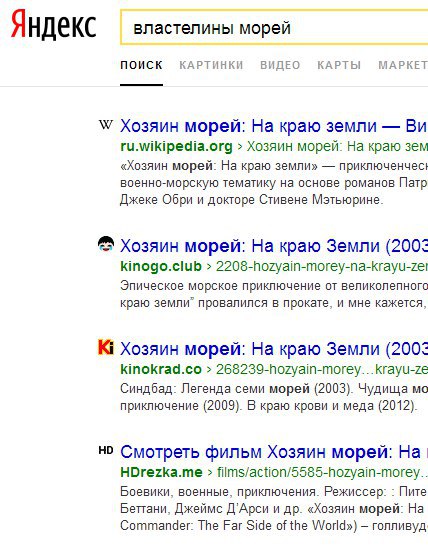Viewport: 428px width, 551px height.
Task: Click snippet text Эпическое морское приключение
Action: click(x=221, y=286)
